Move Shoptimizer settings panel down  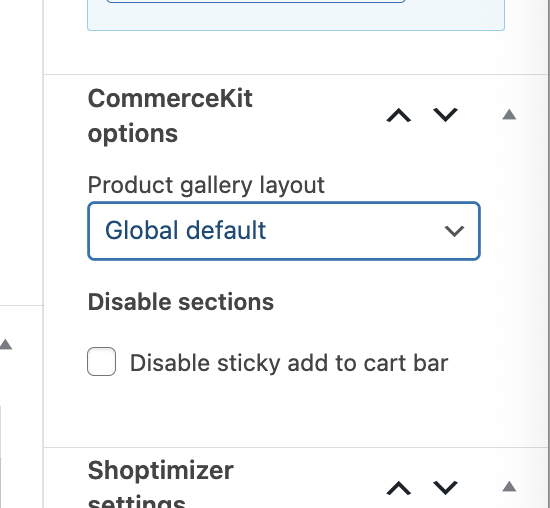click(445, 488)
